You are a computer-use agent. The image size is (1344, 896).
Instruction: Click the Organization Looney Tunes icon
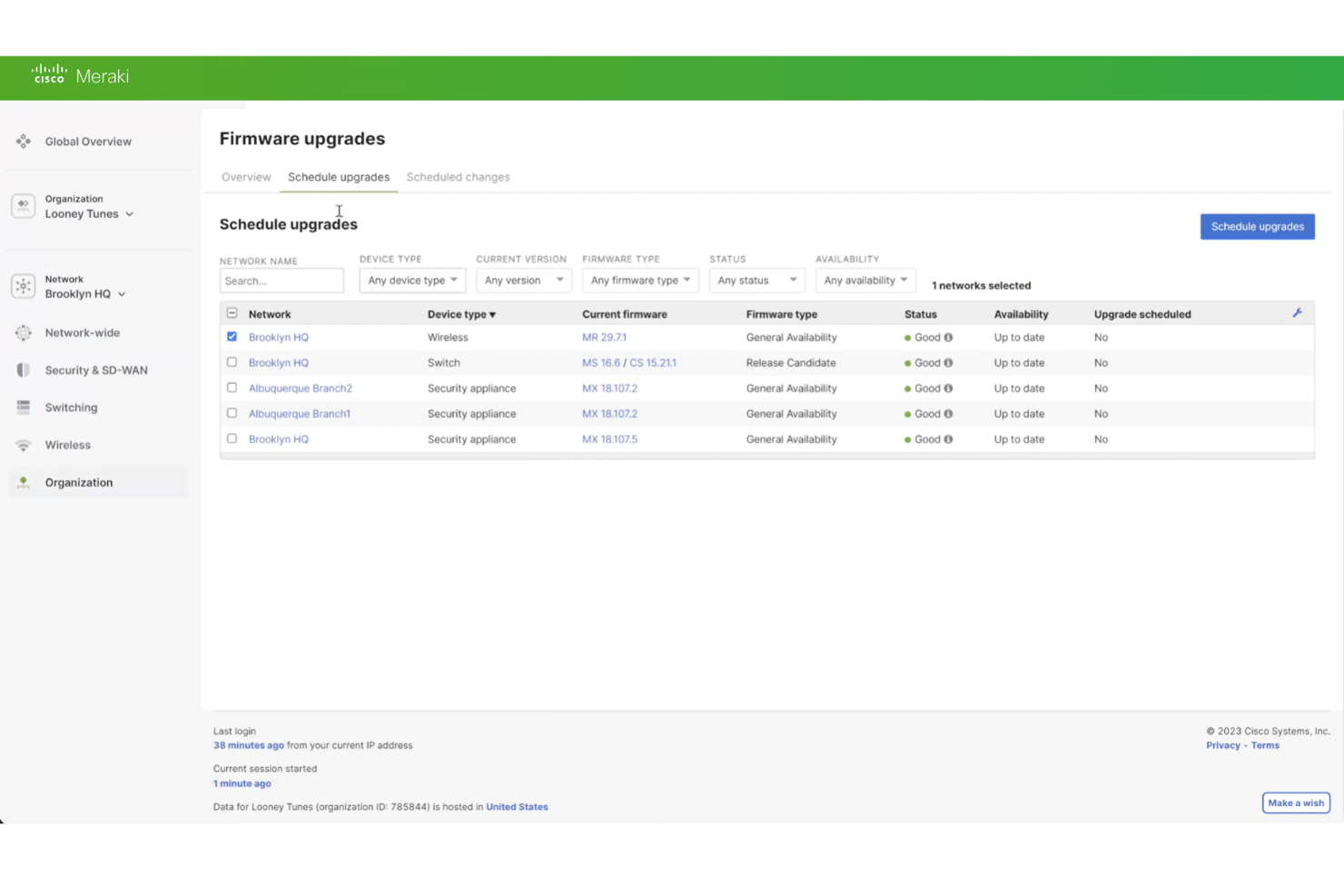click(24, 206)
